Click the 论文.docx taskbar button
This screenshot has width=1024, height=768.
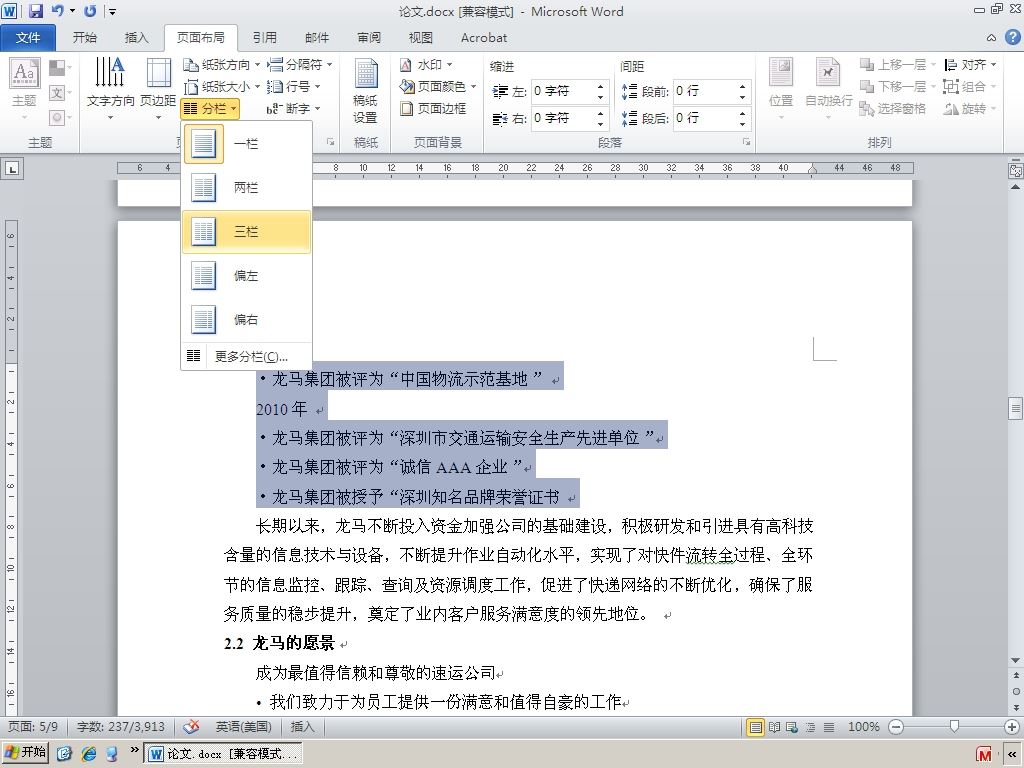(223, 754)
